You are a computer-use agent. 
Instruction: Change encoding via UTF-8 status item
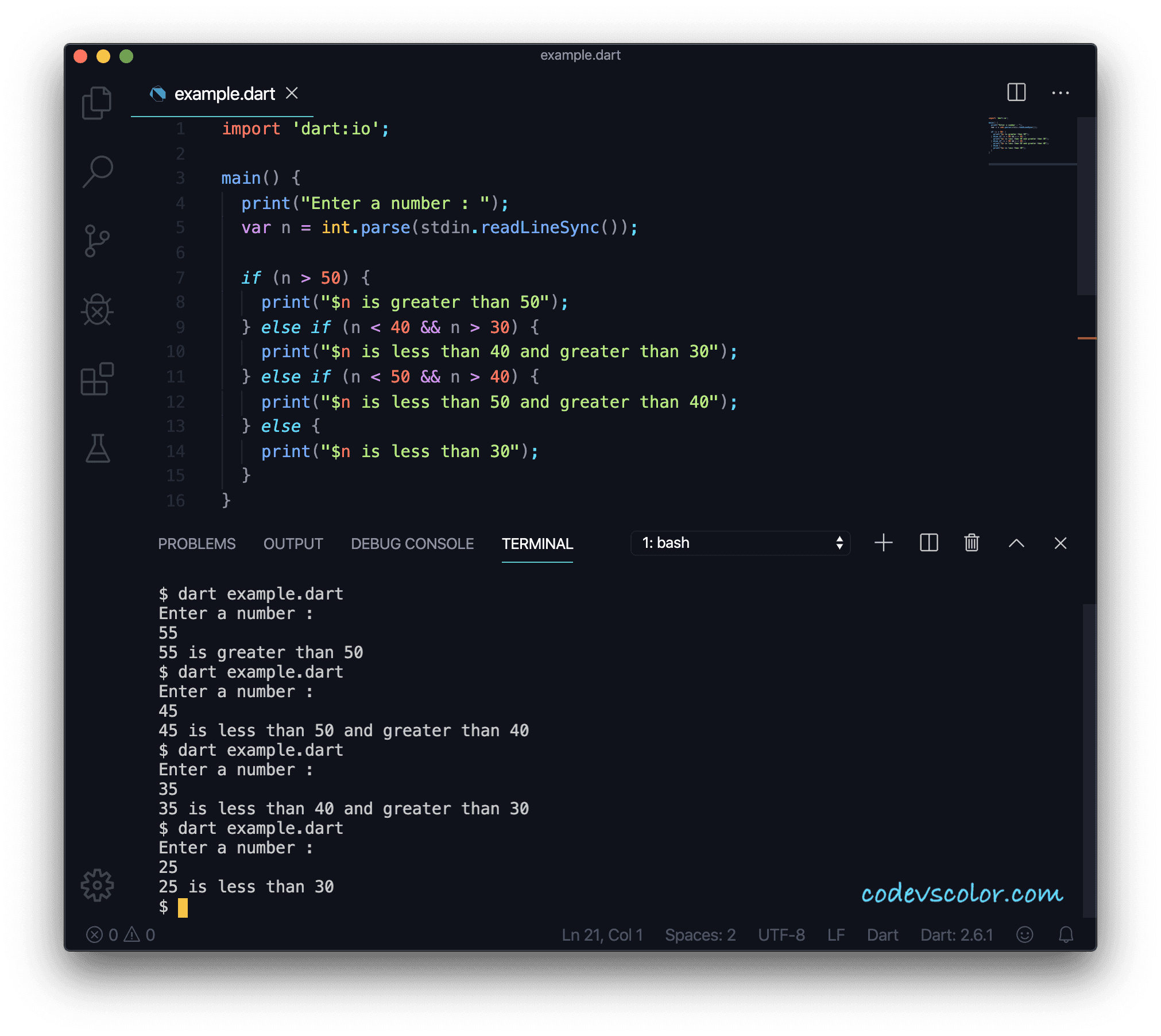(781, 935)
